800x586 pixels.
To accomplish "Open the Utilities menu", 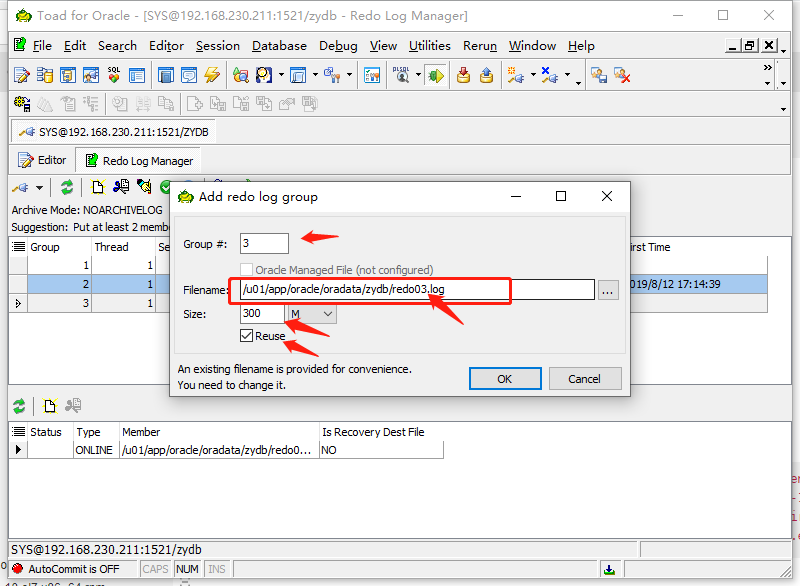I will [x=430, y=46].
